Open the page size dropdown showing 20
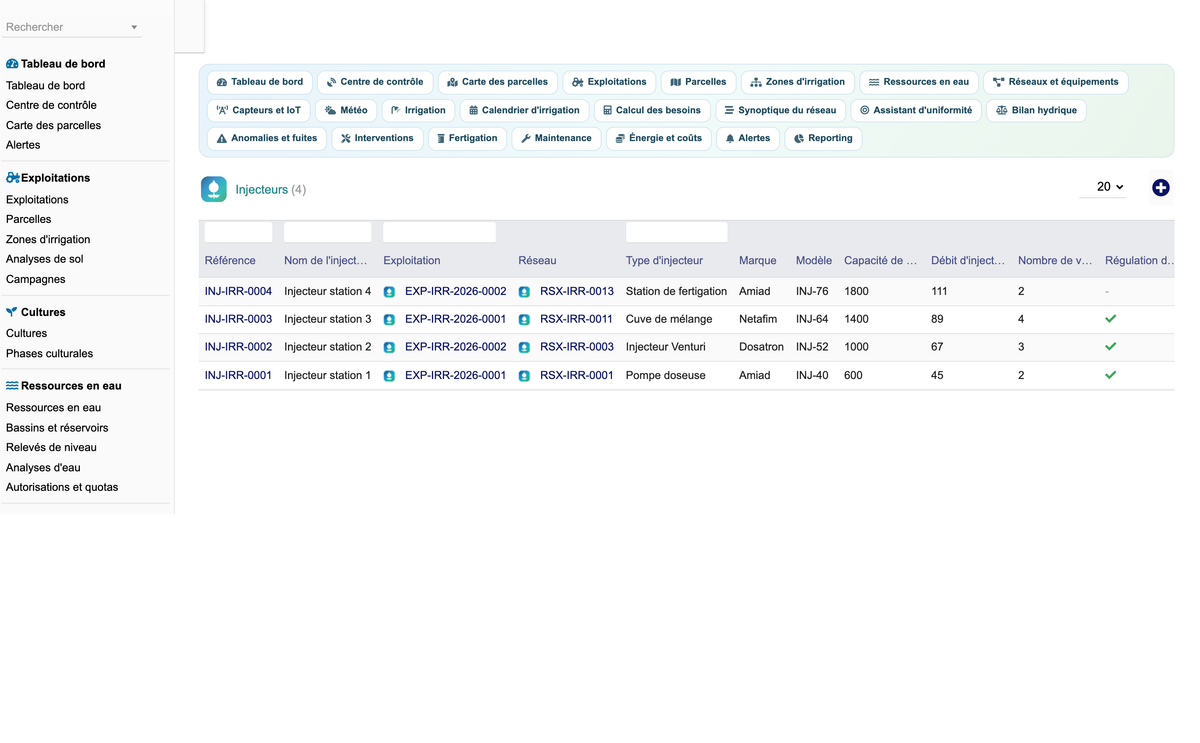This screenshot has width=1200, height=743. click(1103, 187)
